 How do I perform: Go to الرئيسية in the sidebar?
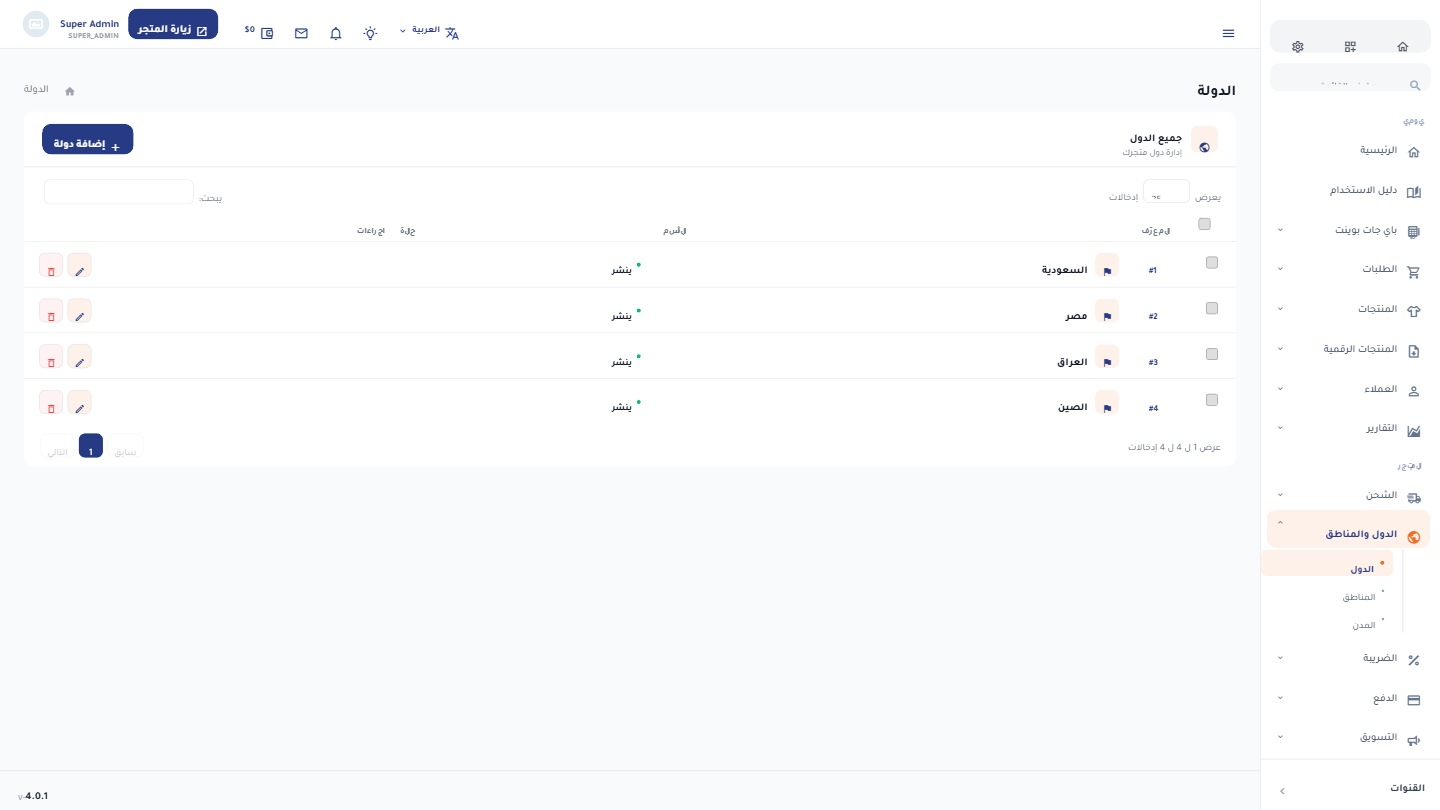(1349, 151)
